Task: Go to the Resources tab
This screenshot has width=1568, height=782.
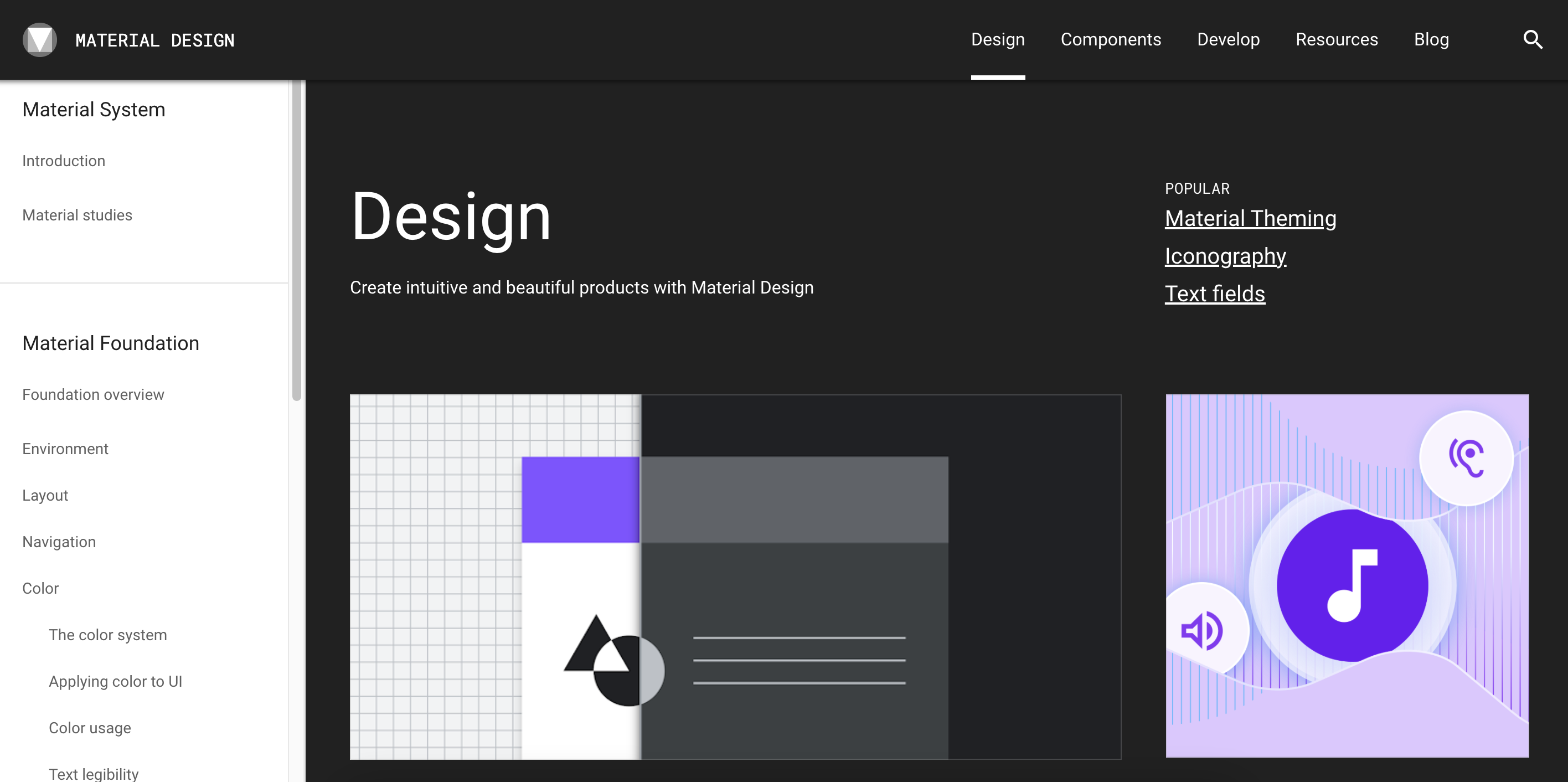Action: [x=1336, y=40]
